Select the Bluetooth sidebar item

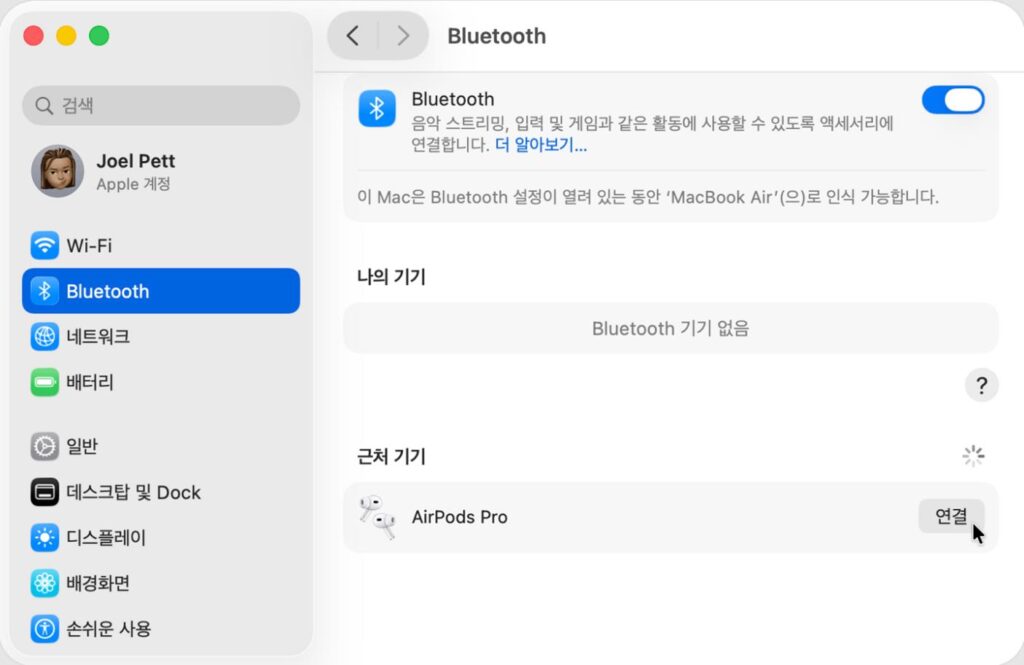[x=161, y=291]
